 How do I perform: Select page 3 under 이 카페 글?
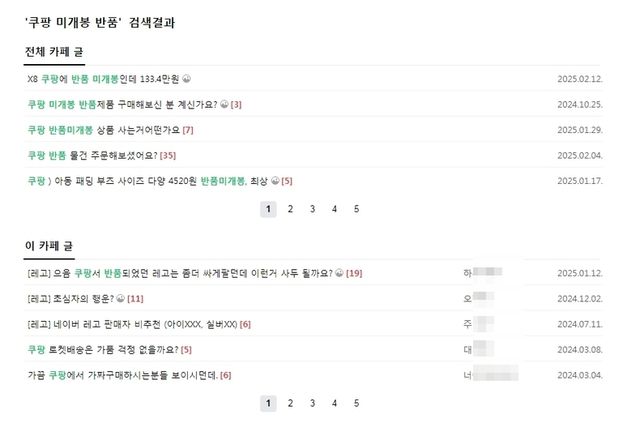312,403
